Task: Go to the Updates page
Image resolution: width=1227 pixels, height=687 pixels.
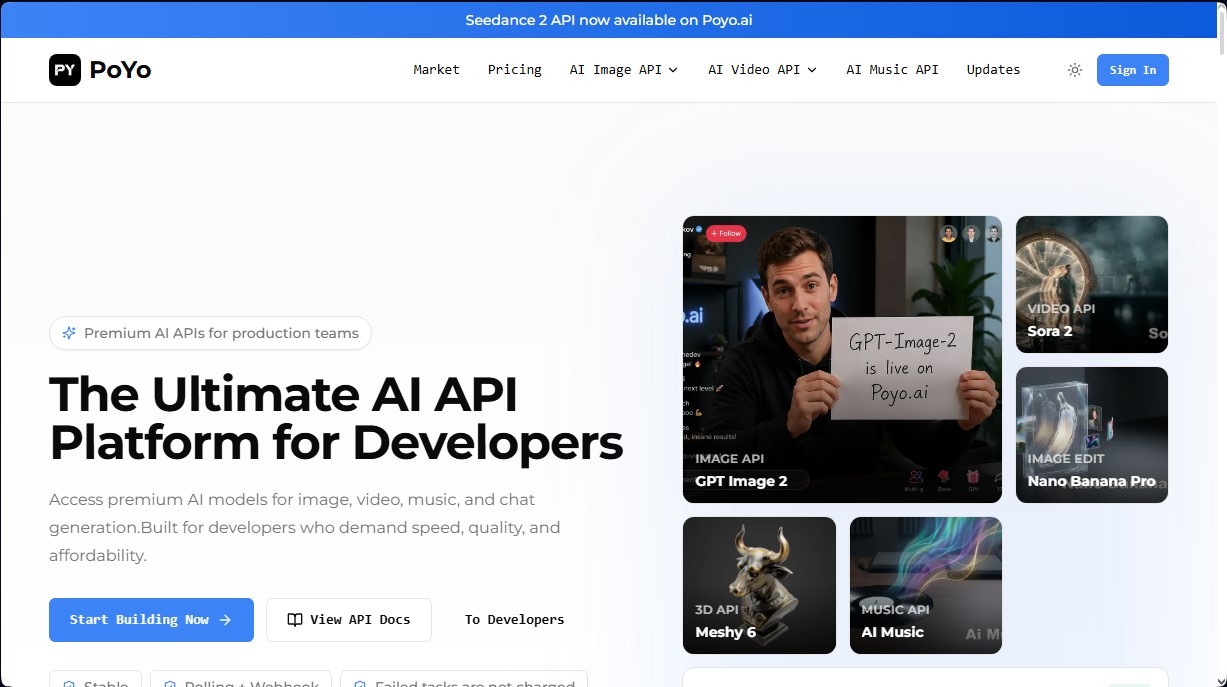Action: coord(993,70)
